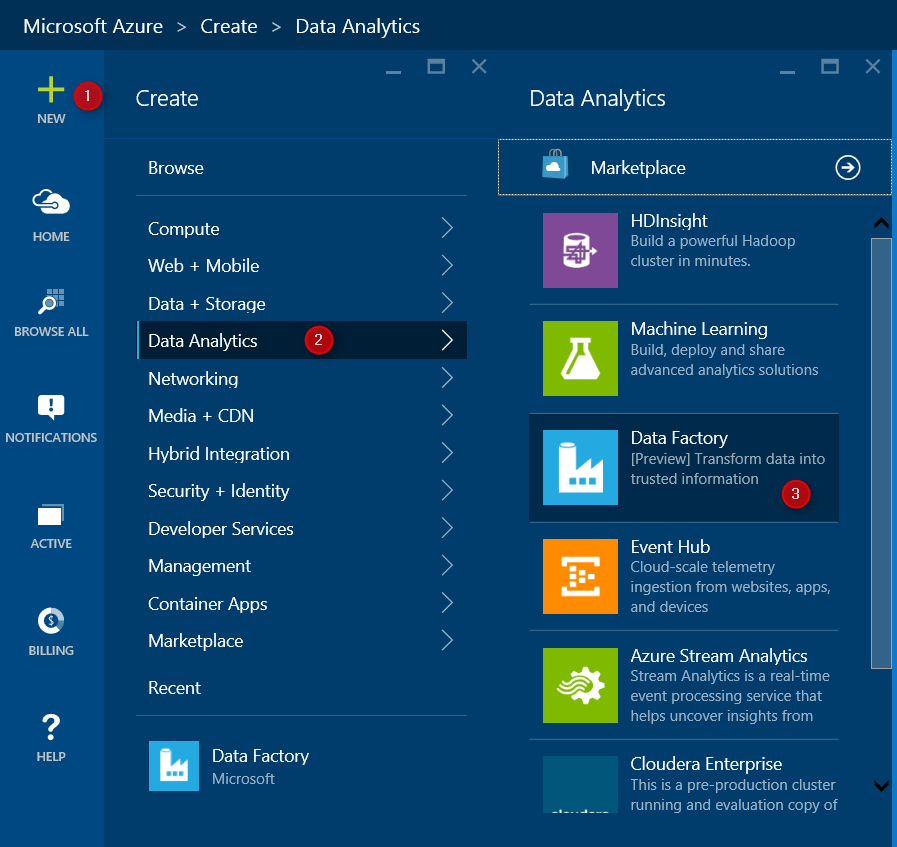897x847 pixels.
Task: Open recent Data Factory Microsoft item
Action: 302,766
